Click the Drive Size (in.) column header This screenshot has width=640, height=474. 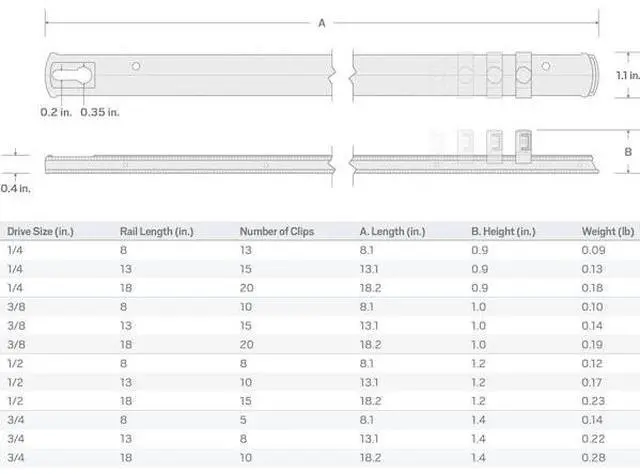pos(40,232)
